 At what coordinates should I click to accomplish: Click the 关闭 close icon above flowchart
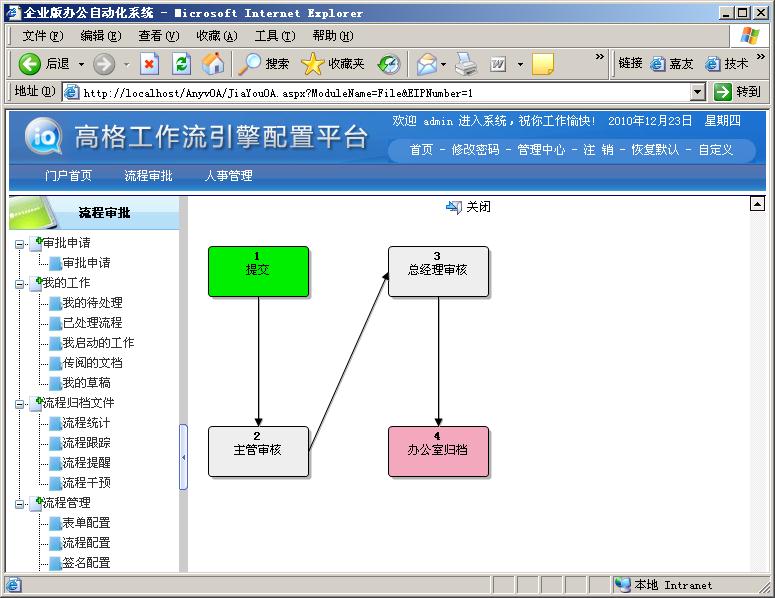[x=454, y=207]
